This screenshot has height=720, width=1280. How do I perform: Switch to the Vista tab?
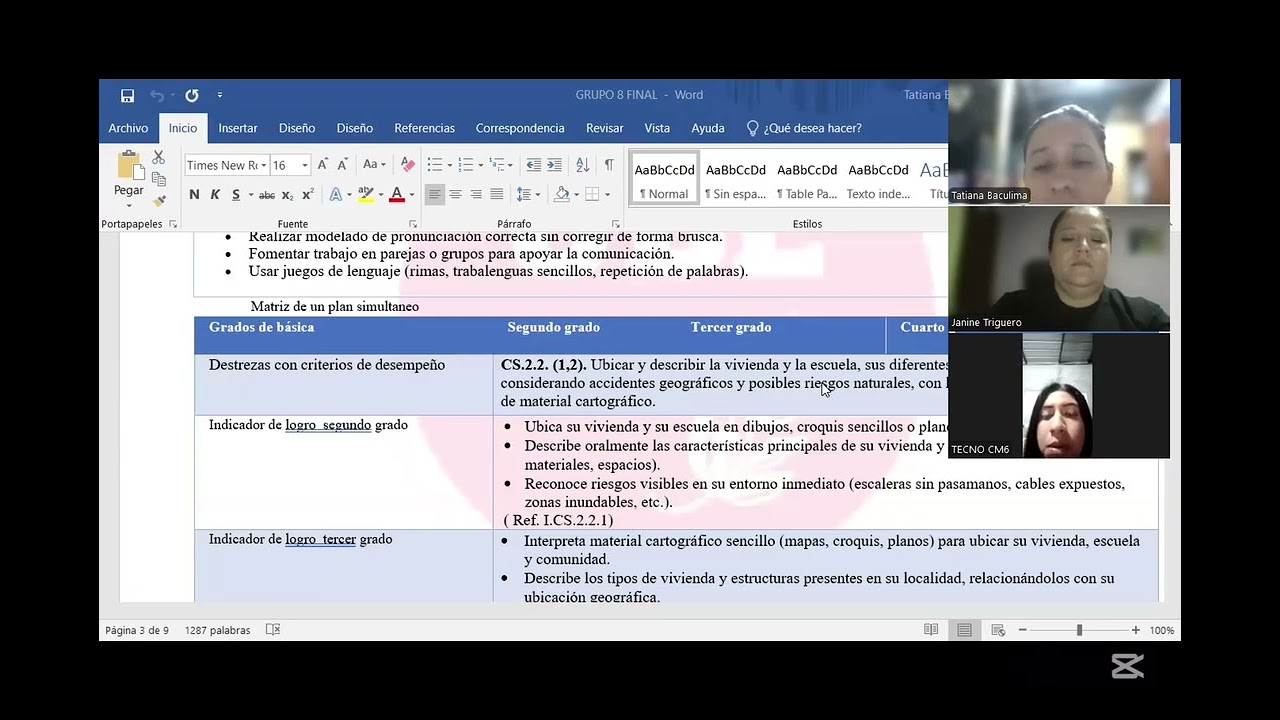pyautogui.click(x=657, y=128)
